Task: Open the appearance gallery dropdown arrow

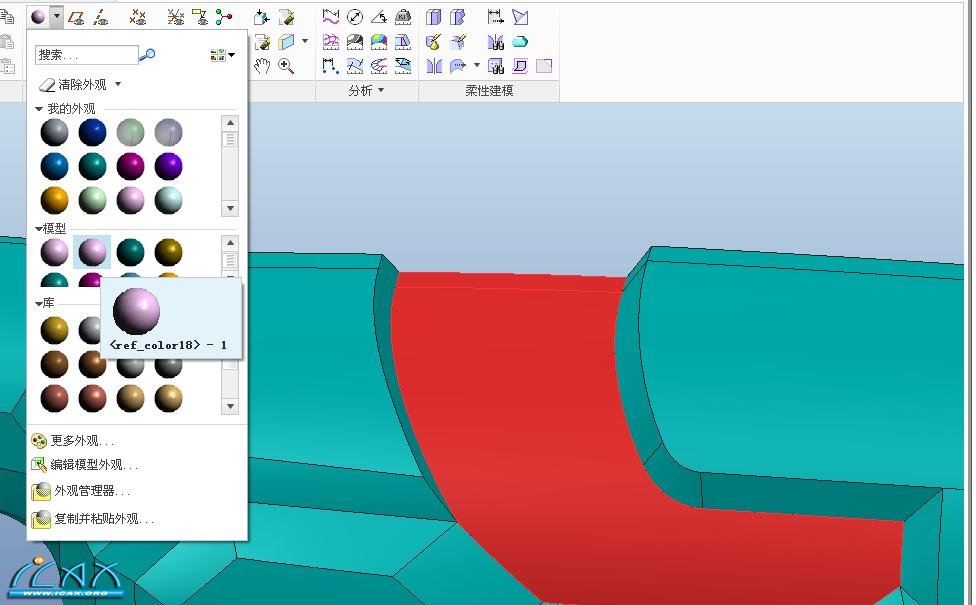Action: click(57, 17)
